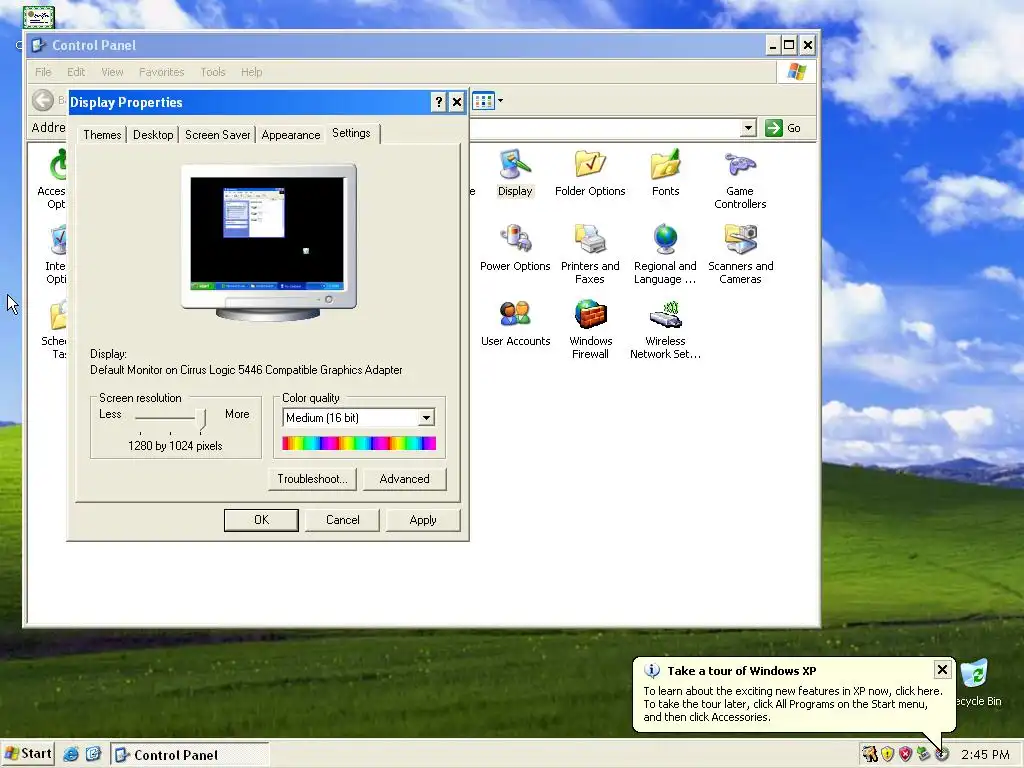Click the Start button
Screen dimensions: 1024x768
(x=28, y=754)
